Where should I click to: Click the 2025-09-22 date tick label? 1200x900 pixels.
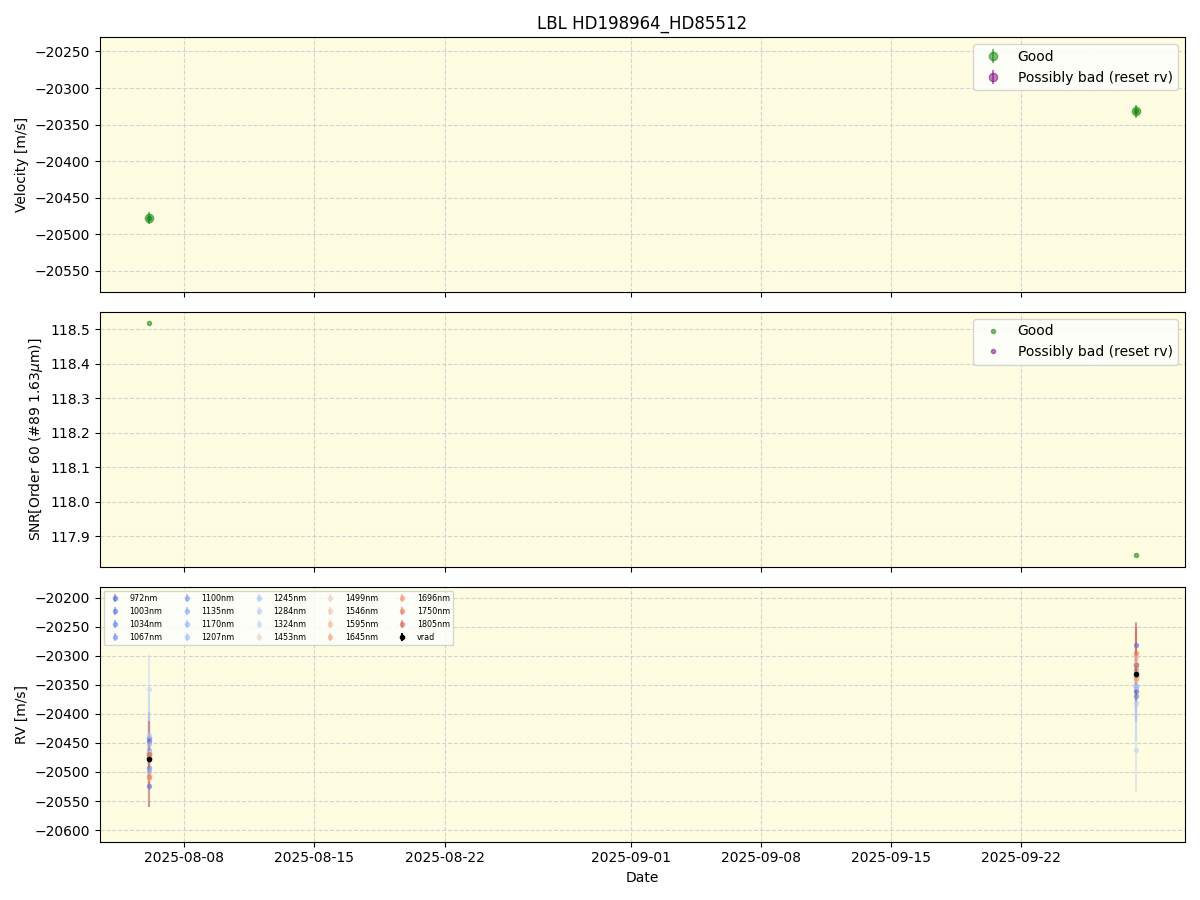(x=1021, y=857)
